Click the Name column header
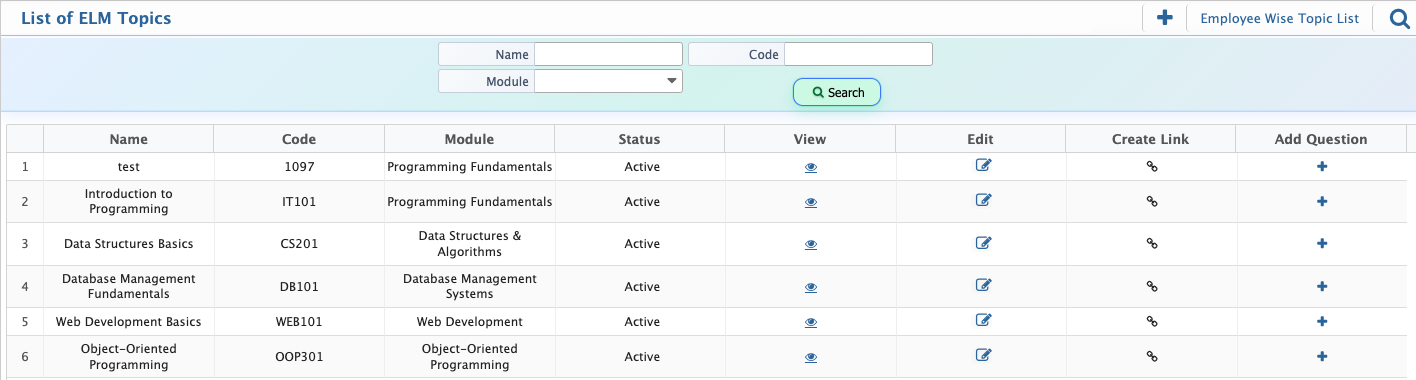1416x380 pixels. (129, 139)
